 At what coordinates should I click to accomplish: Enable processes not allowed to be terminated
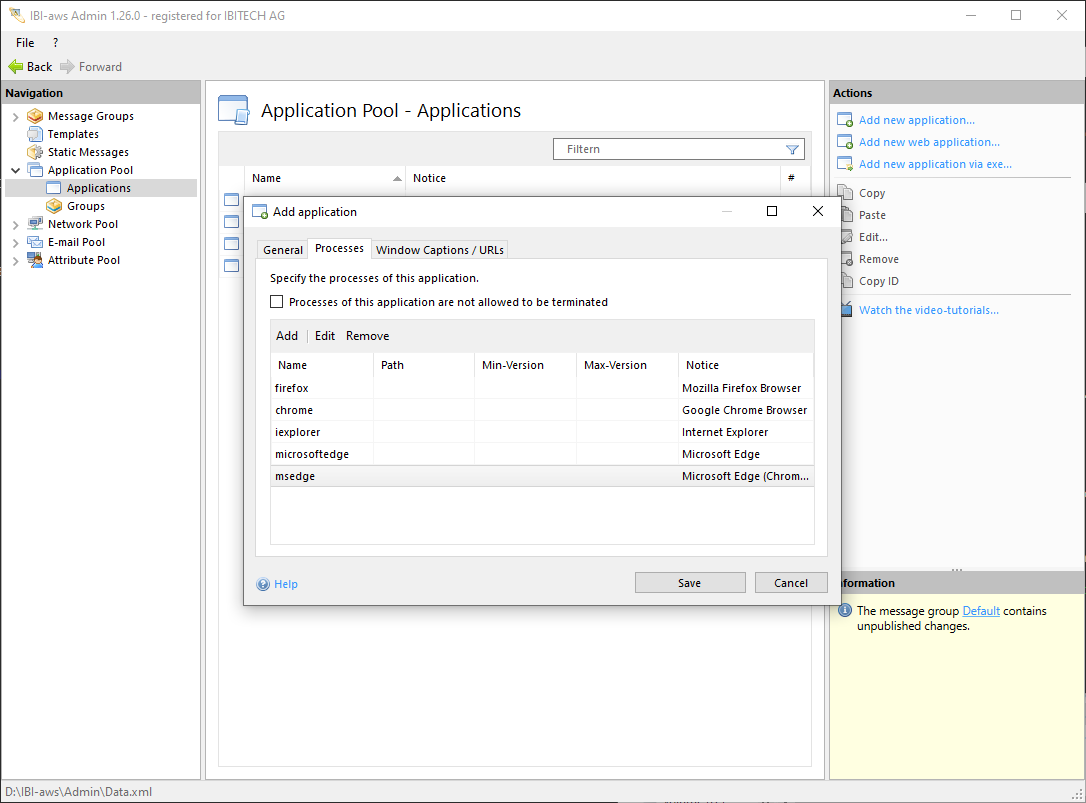click(277, 302)
